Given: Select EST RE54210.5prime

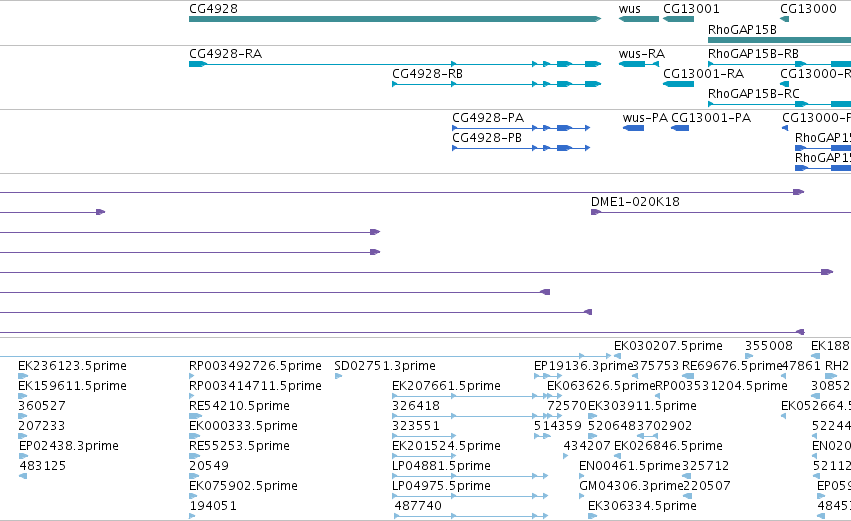Looking at the screenshot, I should pos(239,406).
